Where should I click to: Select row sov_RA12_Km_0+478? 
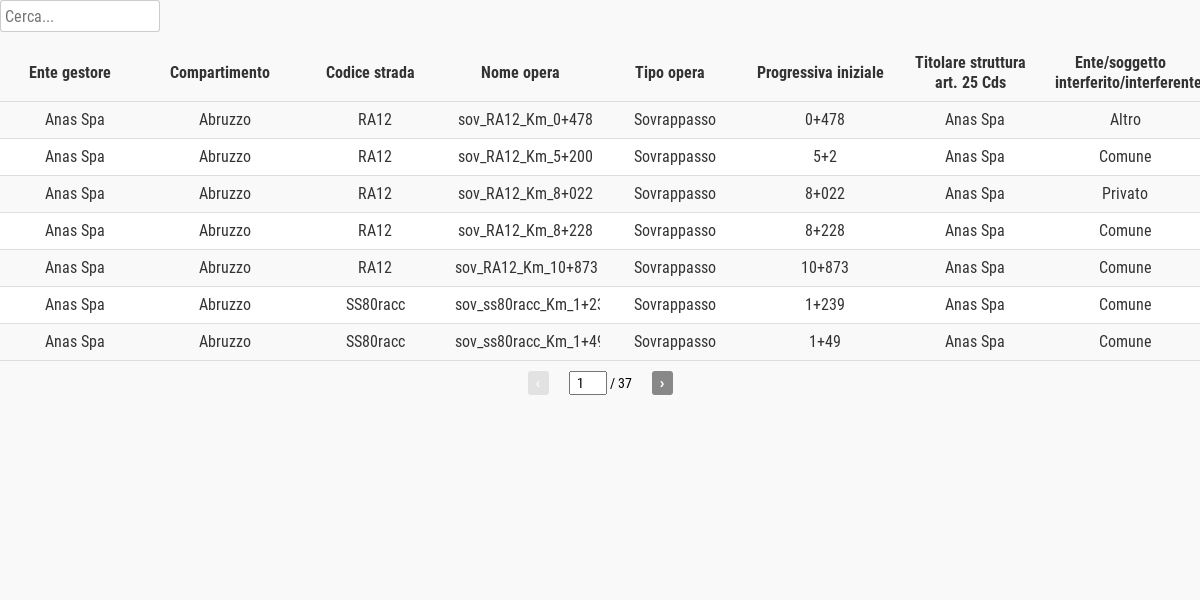pyautogui.click(x=600, y=120)
